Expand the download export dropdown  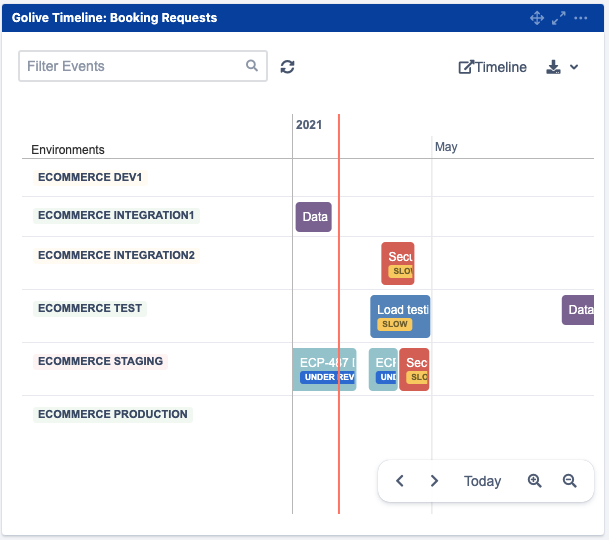pyautogui.click(x=563, y=67)
